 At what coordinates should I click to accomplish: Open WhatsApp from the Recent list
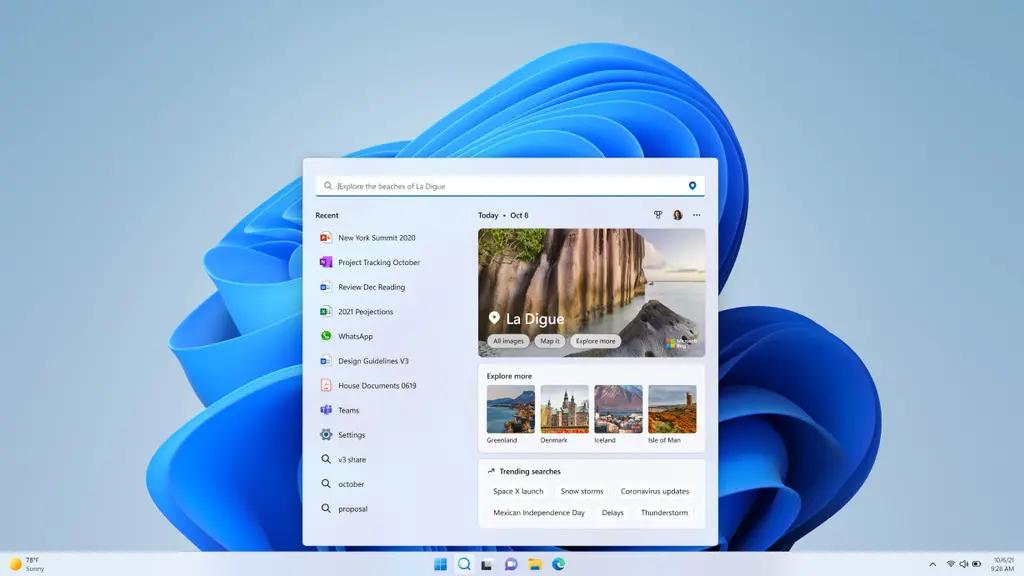pos(355,336)
